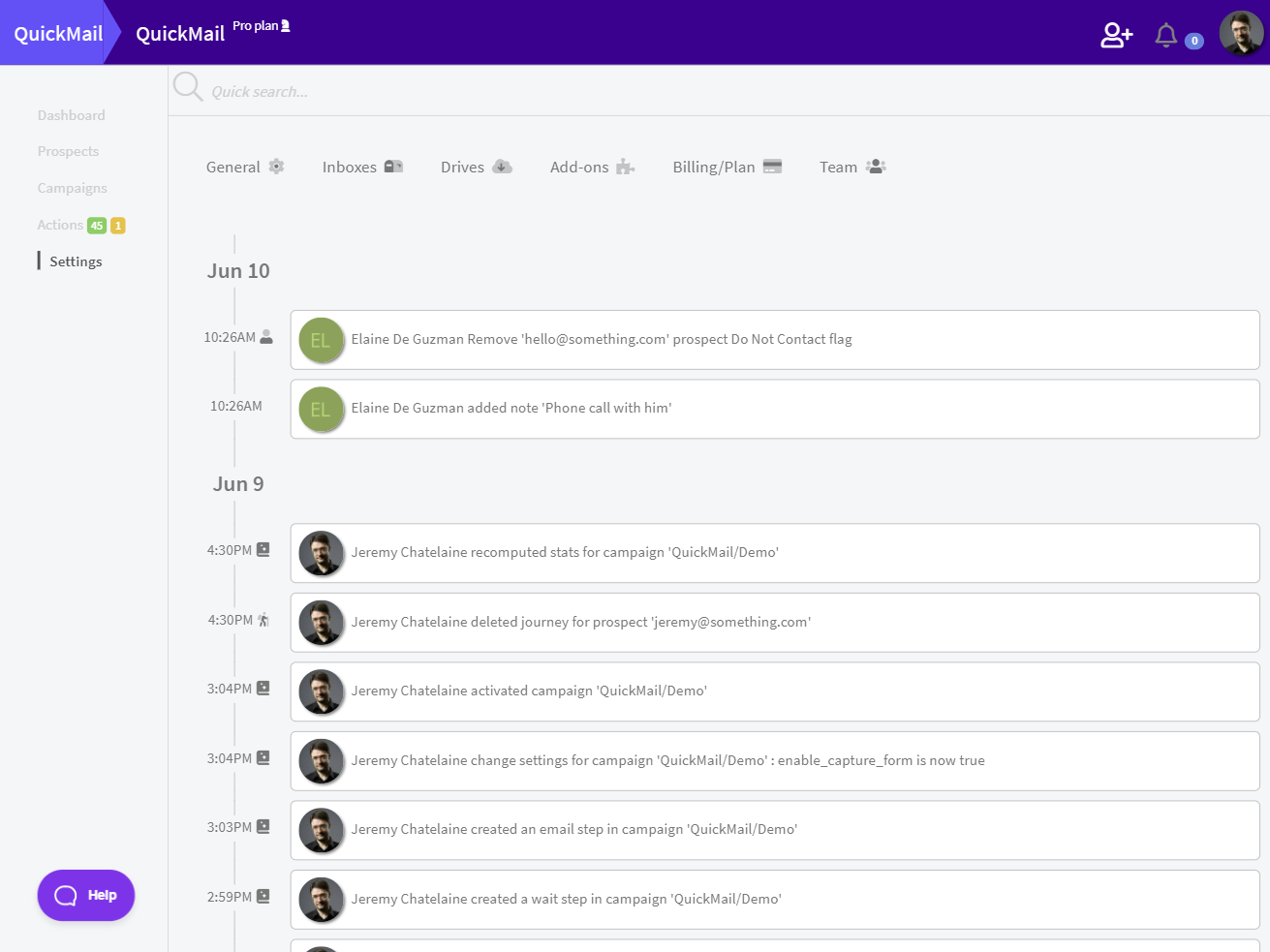Click the Billing credit card icon
Viewport: 1270px width, 952px height.
coord(772,167)
